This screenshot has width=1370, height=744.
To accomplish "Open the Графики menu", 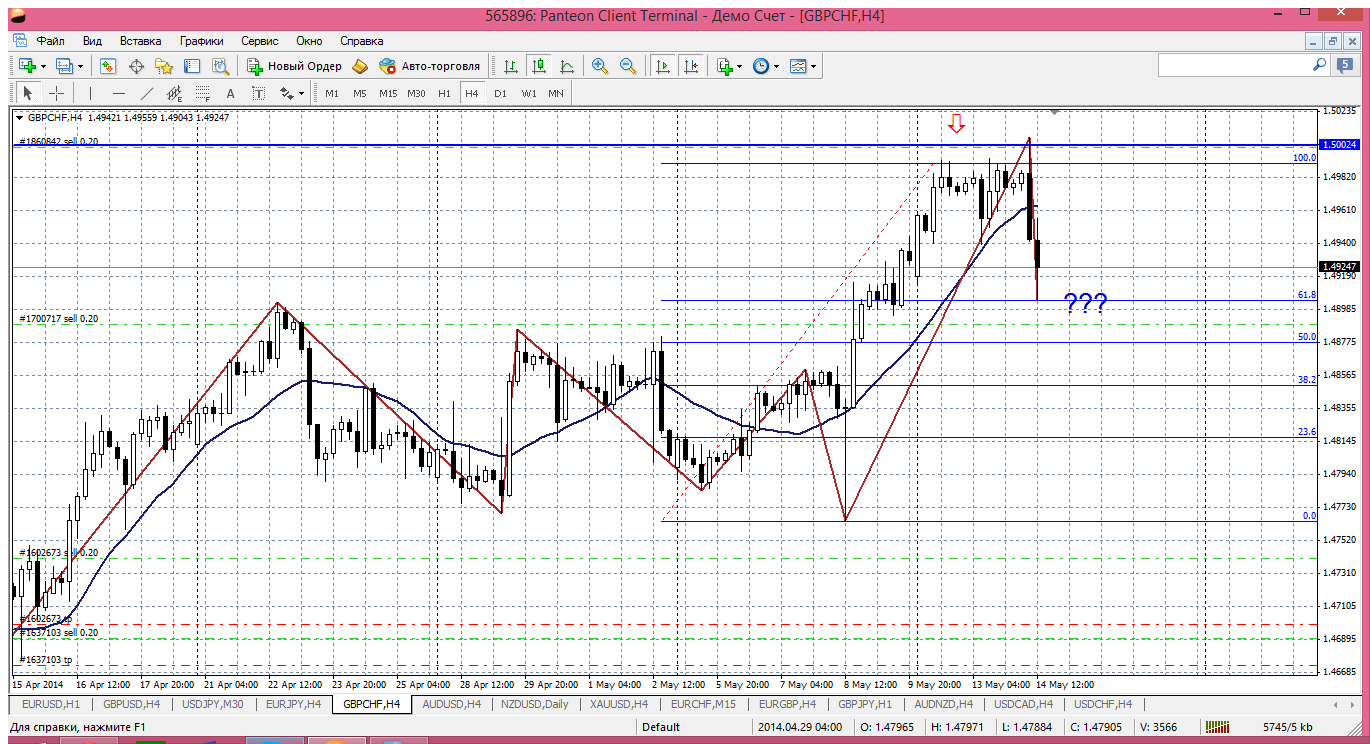I will (201, 41).
